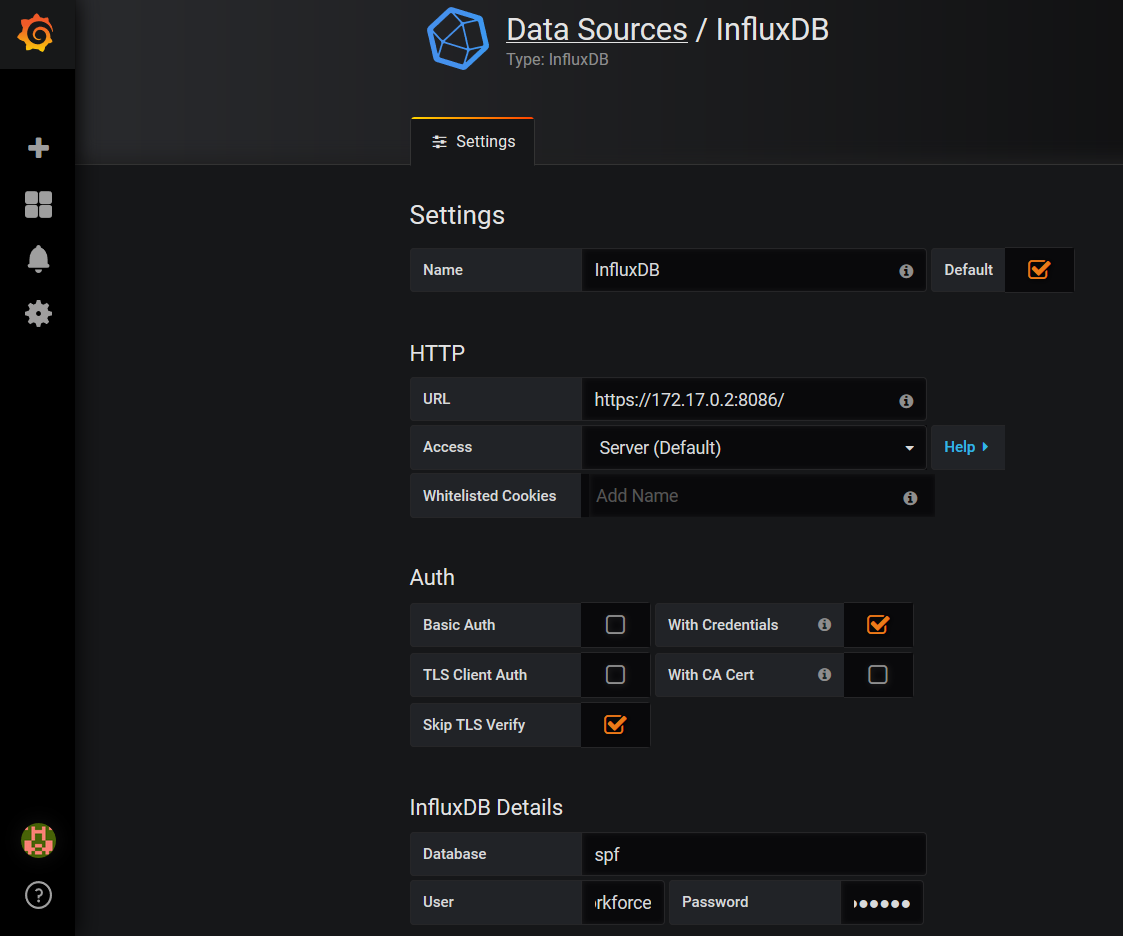Click the Whitelisted Cookies info icon
This screenshot has width=1123, height=936.
[x=910, y=497]
